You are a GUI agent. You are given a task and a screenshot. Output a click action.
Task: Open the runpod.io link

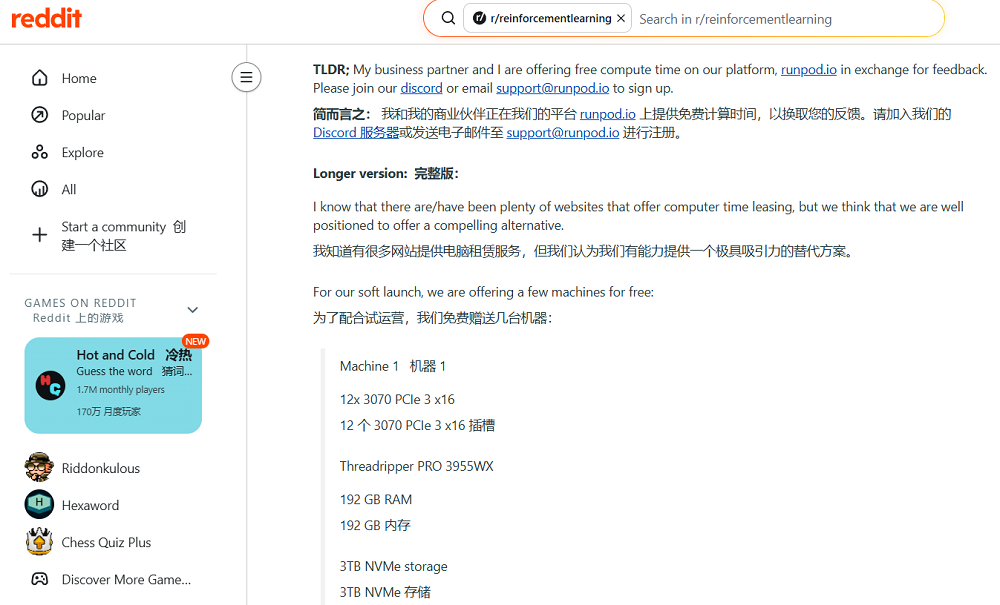(810, 69)
